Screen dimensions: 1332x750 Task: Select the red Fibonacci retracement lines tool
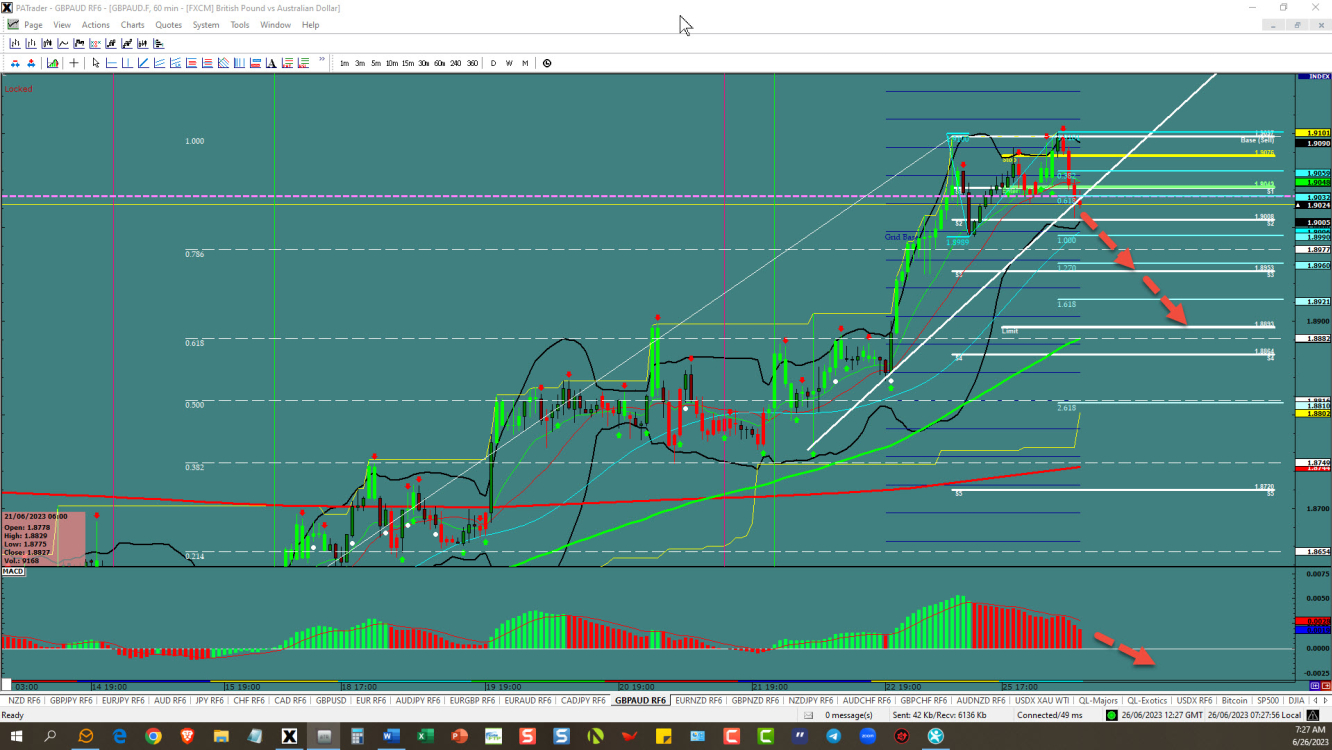tap(191, 63)
